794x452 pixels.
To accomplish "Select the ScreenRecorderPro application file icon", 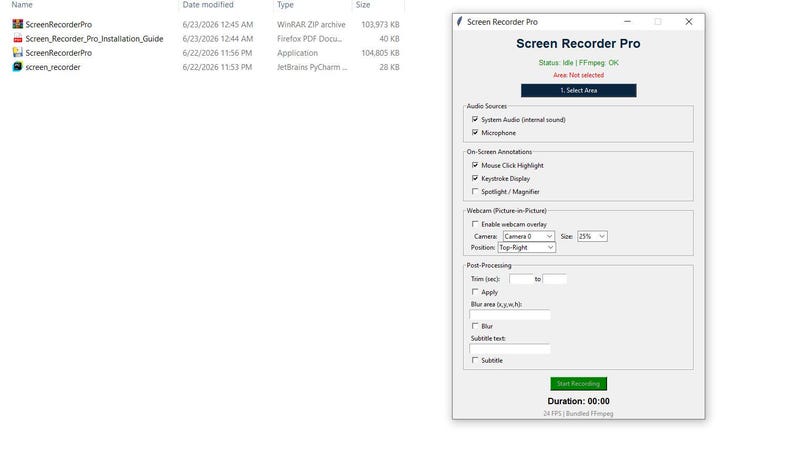I will click(x=18, y=53).
